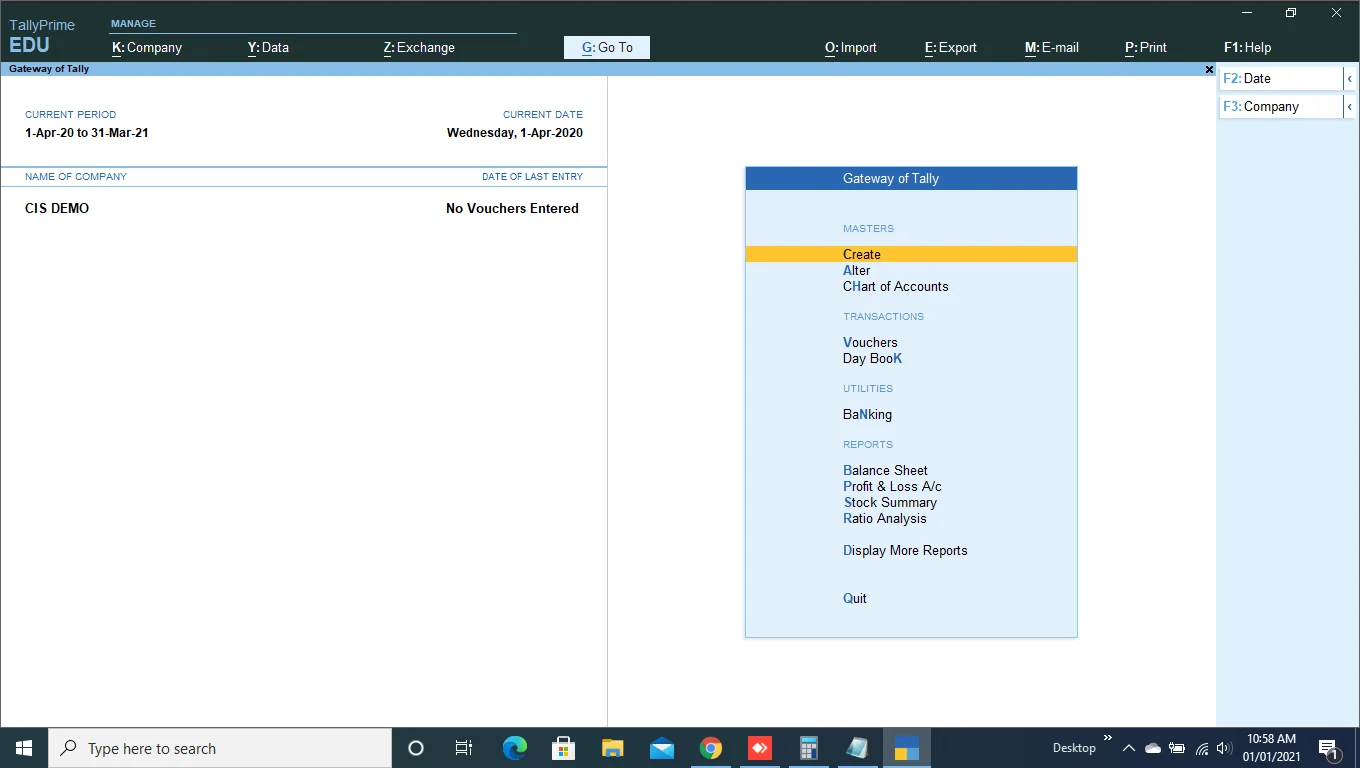Click F2: Date button in right panel
Viewport: 1360px width, 768px height.
1280,78
